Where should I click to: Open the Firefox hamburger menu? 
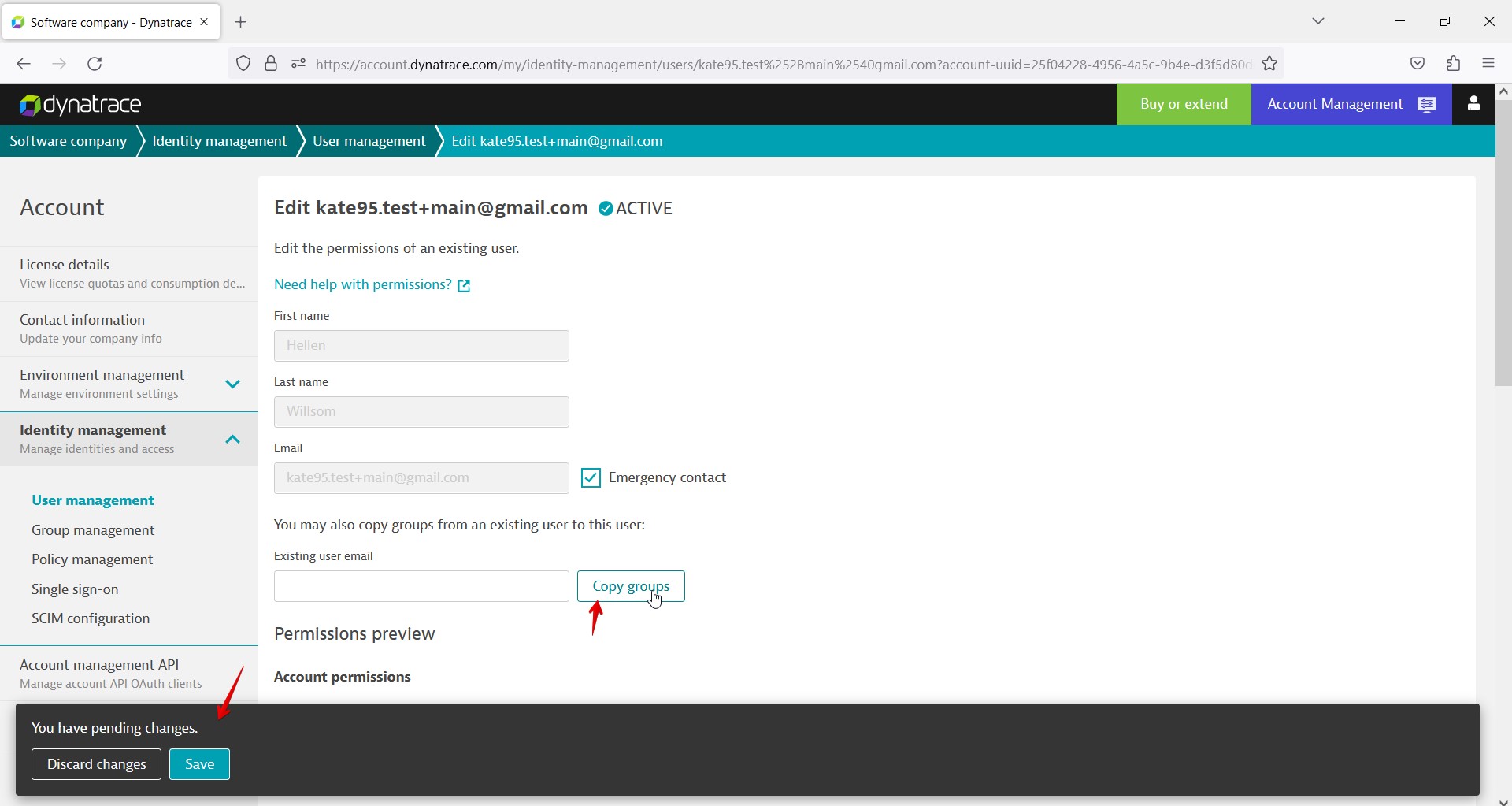pyautogui.click(x=1488, y=64)
